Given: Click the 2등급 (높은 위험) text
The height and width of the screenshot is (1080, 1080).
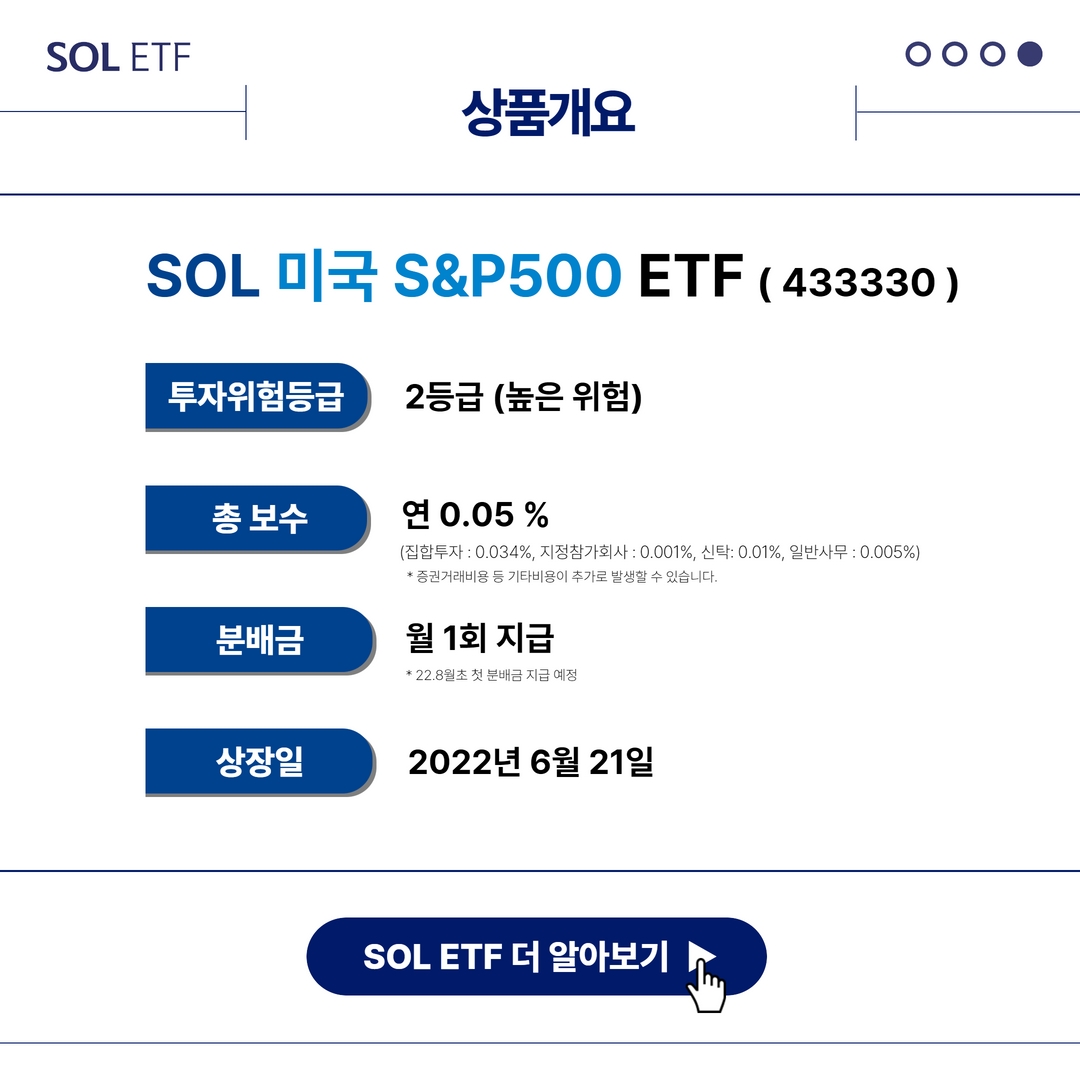Looking at the screenshot, I should coord(523,397).
